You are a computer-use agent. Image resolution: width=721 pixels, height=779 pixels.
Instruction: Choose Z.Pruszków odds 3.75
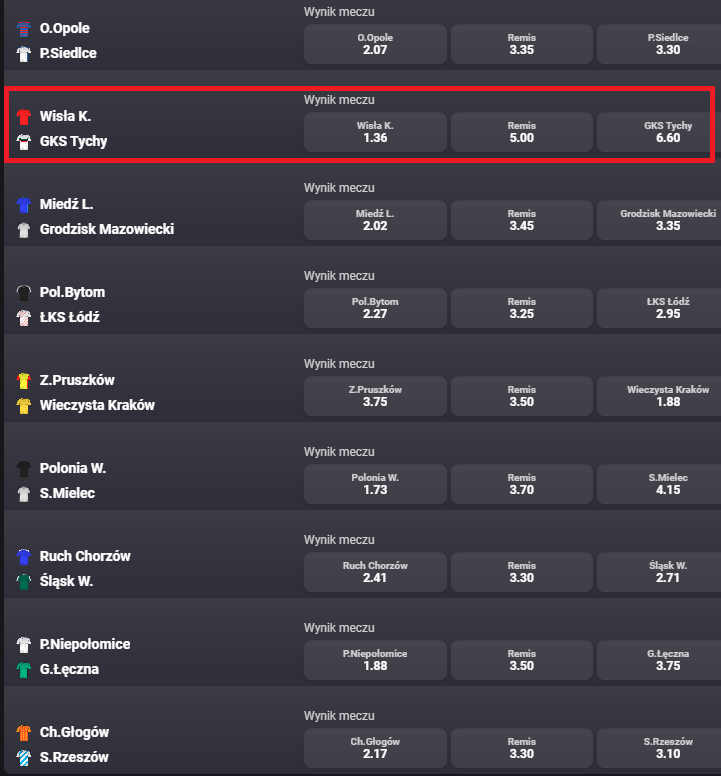[x=375, y=396]
